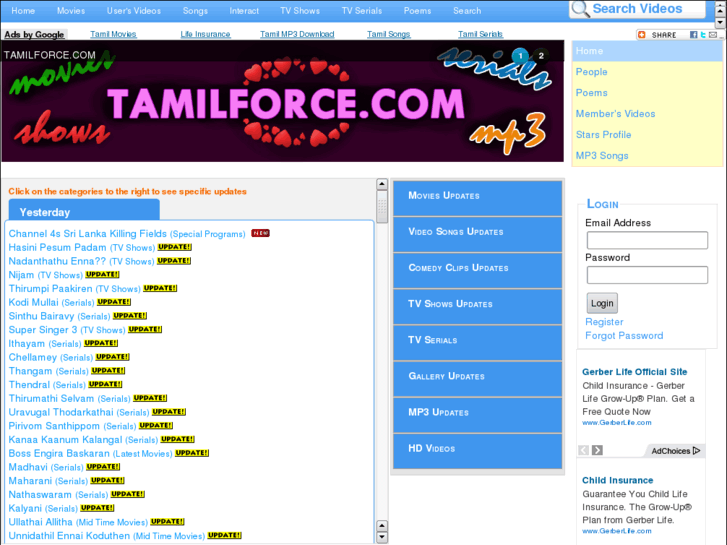Click the updates list scroll-up arrow

click(x=382, y=184)
